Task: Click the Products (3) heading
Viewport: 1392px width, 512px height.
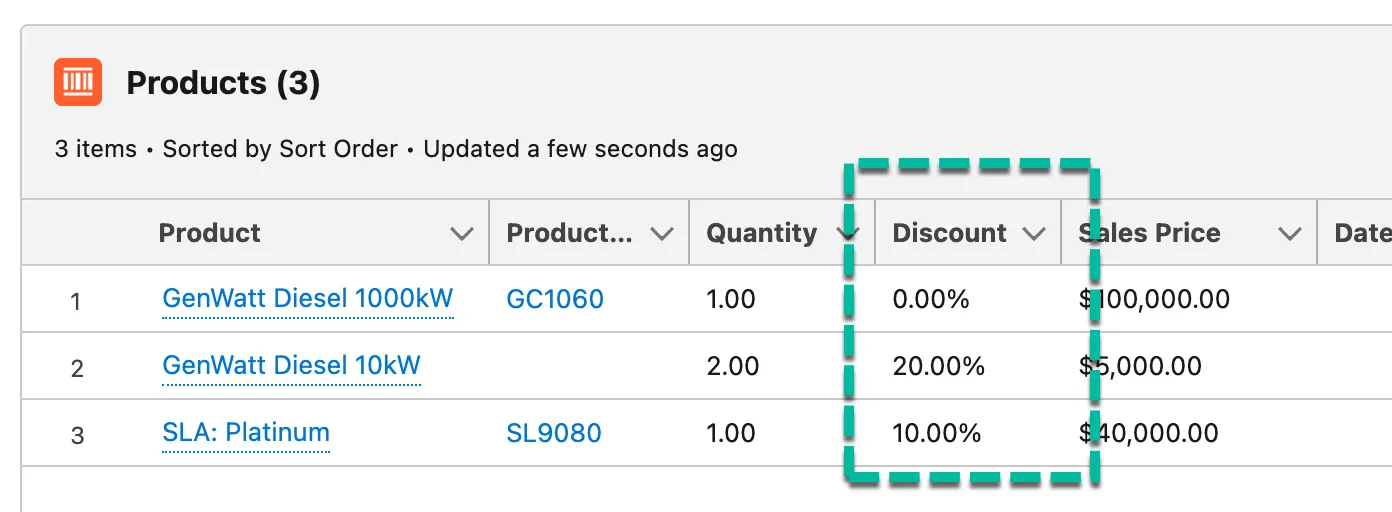Action: 223,83
